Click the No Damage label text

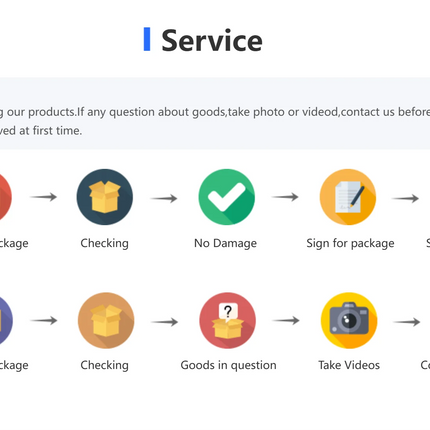click(225, 243)
